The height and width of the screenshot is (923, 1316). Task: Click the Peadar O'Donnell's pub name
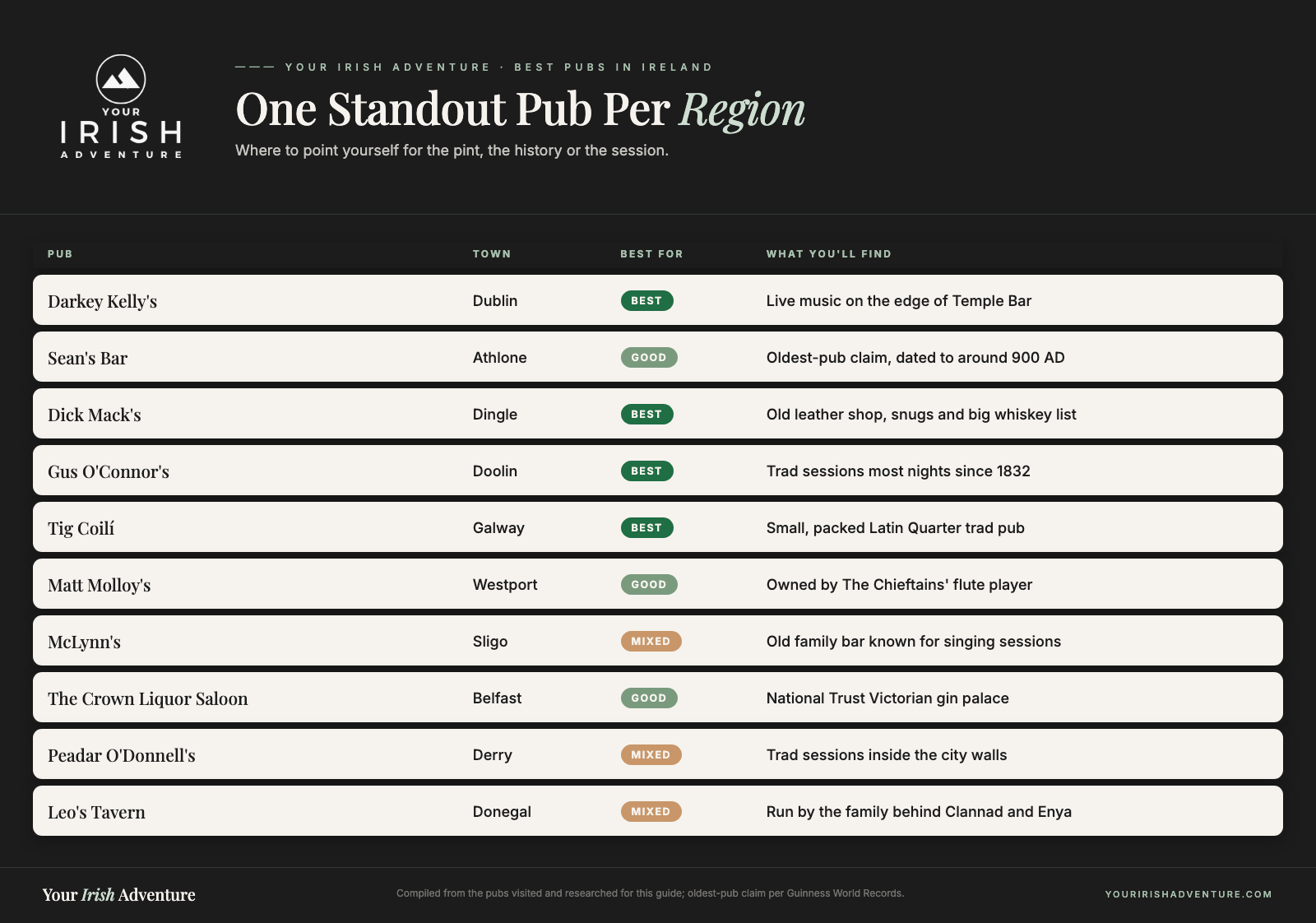tap(122, 755)
